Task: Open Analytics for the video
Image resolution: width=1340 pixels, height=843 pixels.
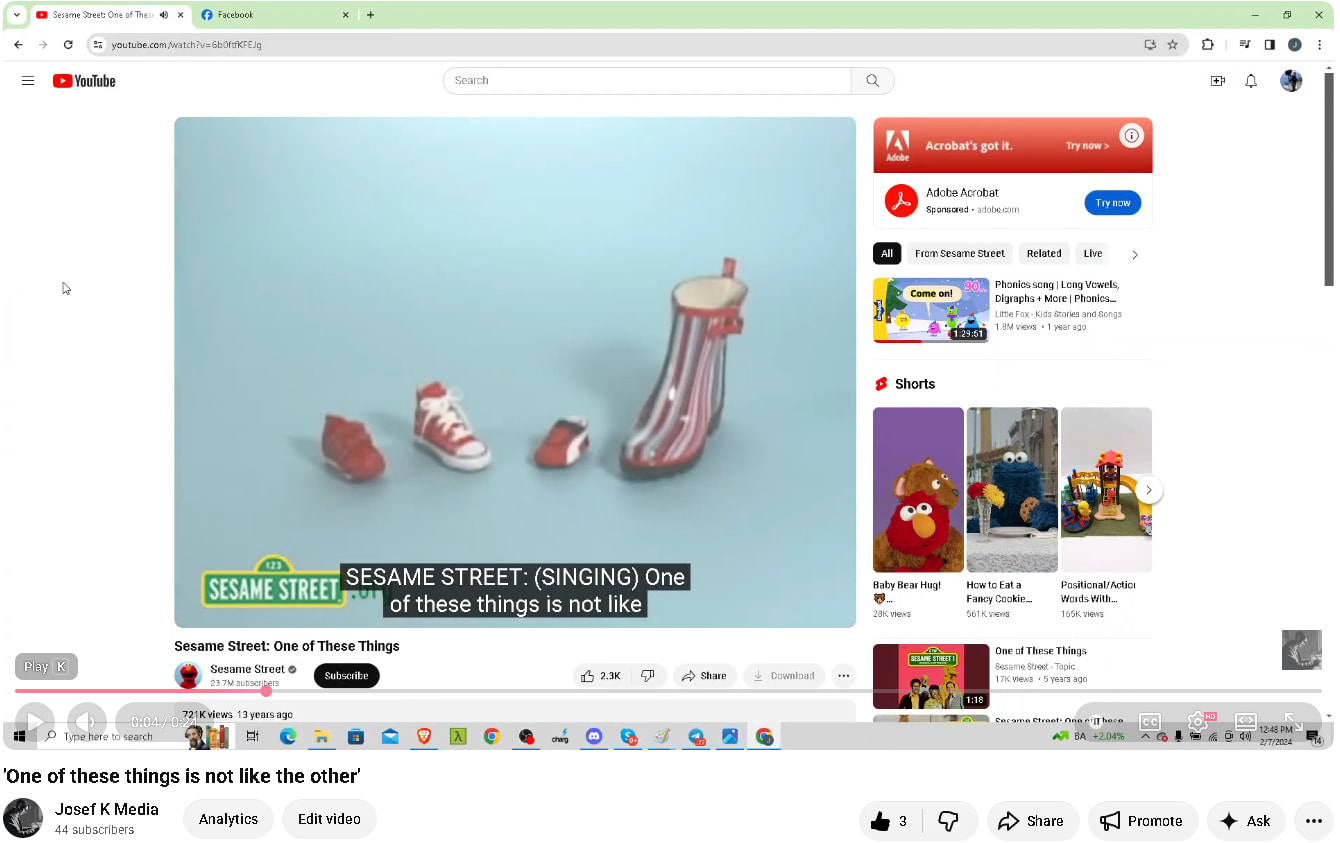Action: point(228,819)
